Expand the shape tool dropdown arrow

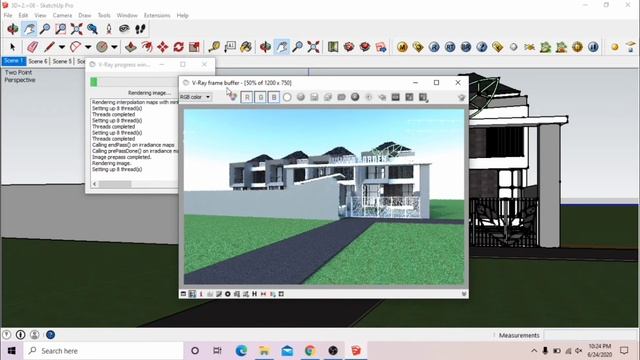[114, 47]
